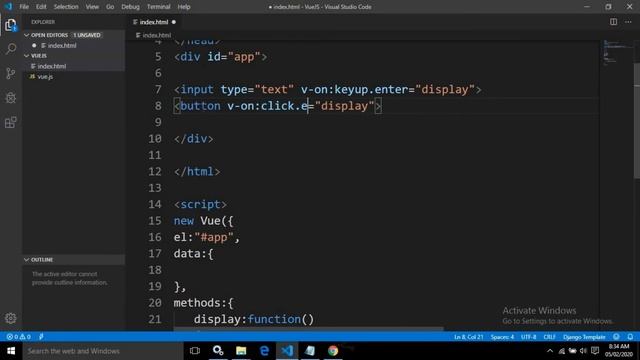Open Task View on the taskbar

tap(195, 351)
